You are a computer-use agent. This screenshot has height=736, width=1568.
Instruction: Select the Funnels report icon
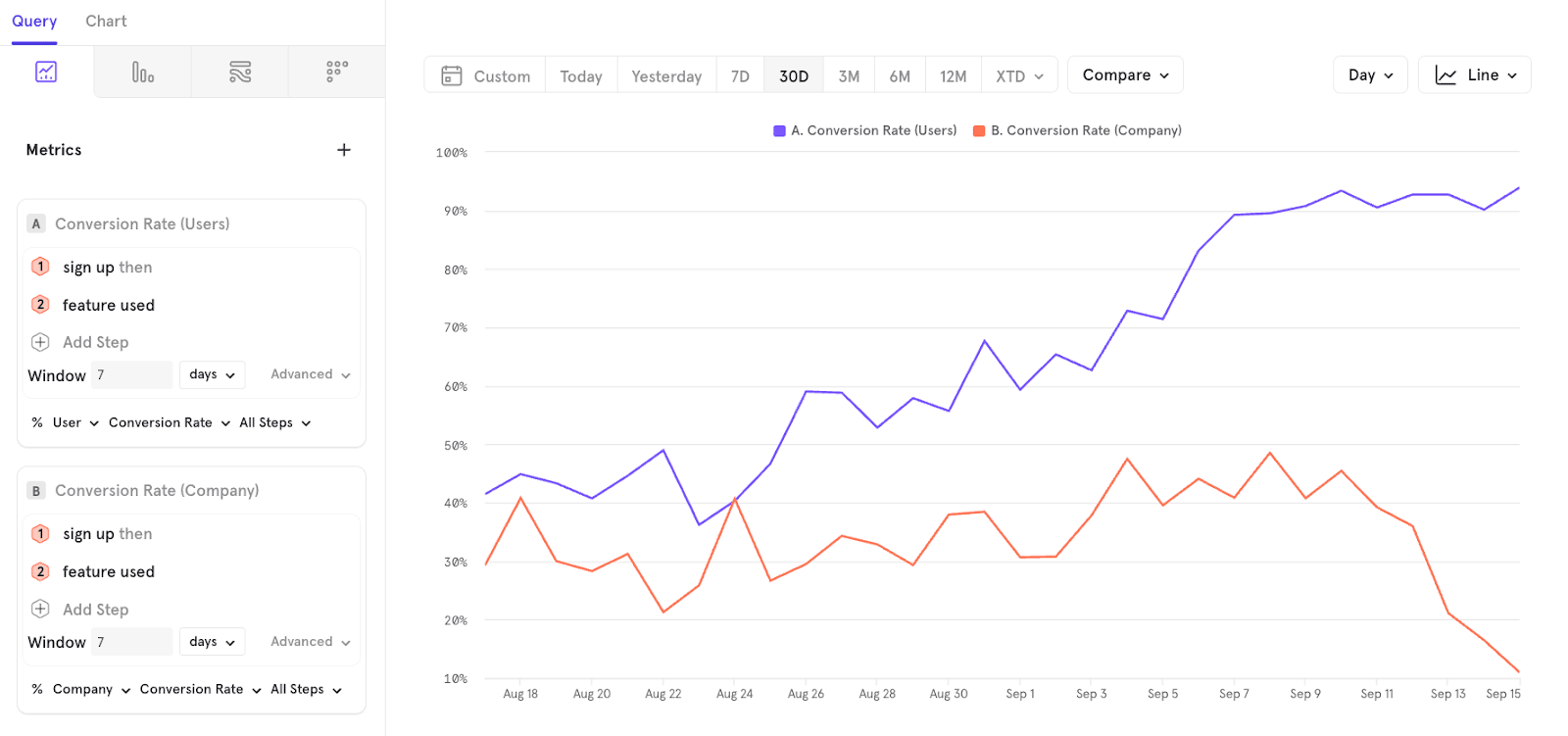[x=142, y=72]
